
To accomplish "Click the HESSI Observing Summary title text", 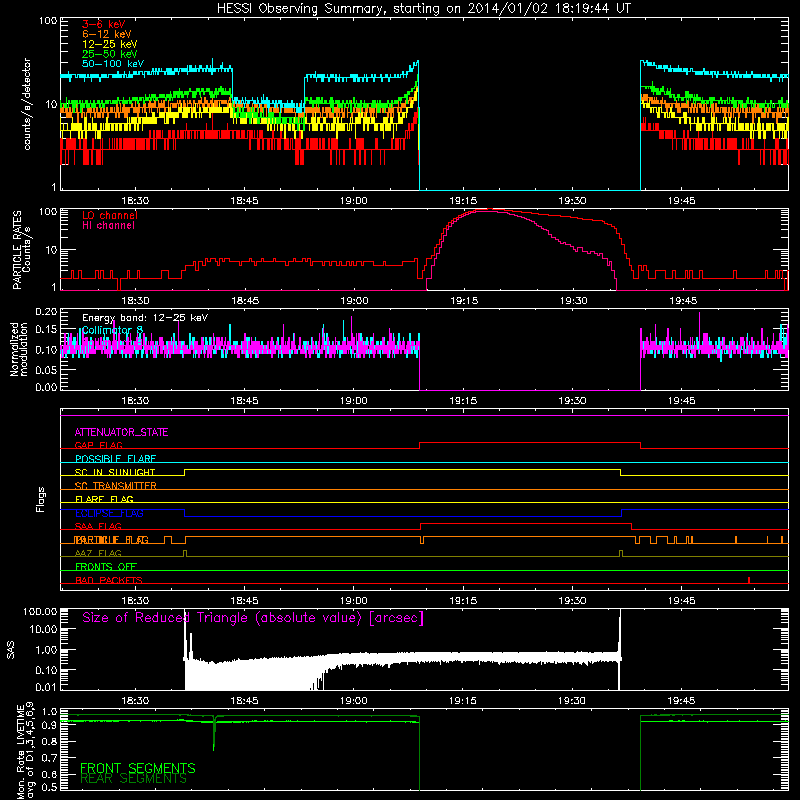I will pyautogui.click(x=423, y=9).
